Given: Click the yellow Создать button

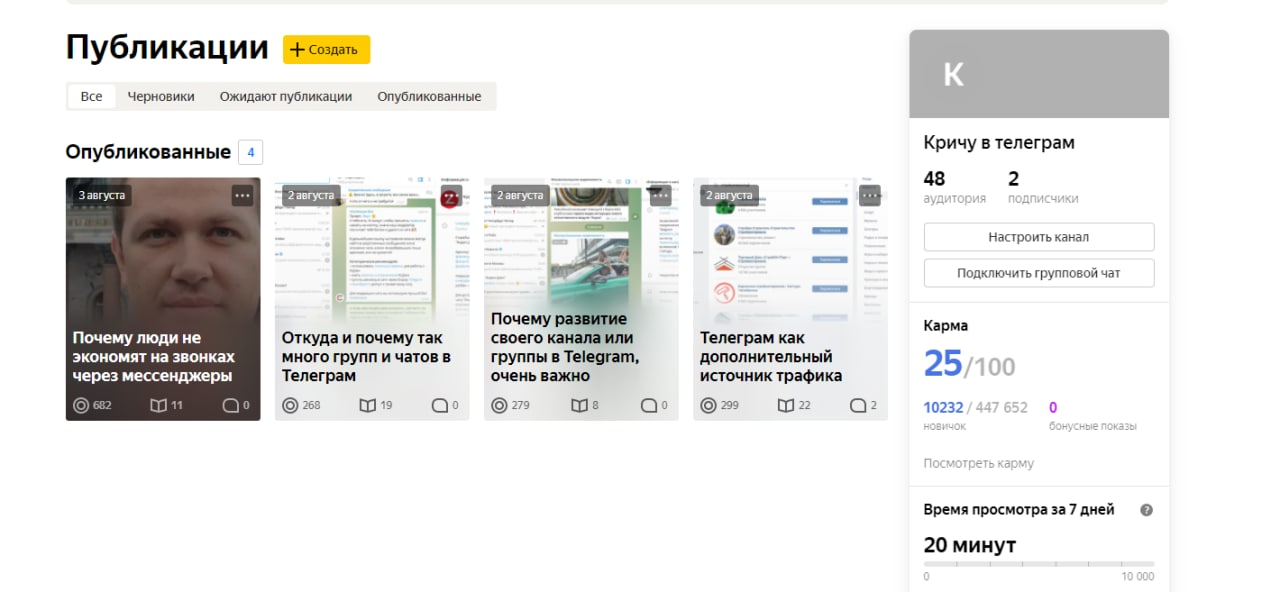Looking at the screenshot, I should tap(326, 50).
